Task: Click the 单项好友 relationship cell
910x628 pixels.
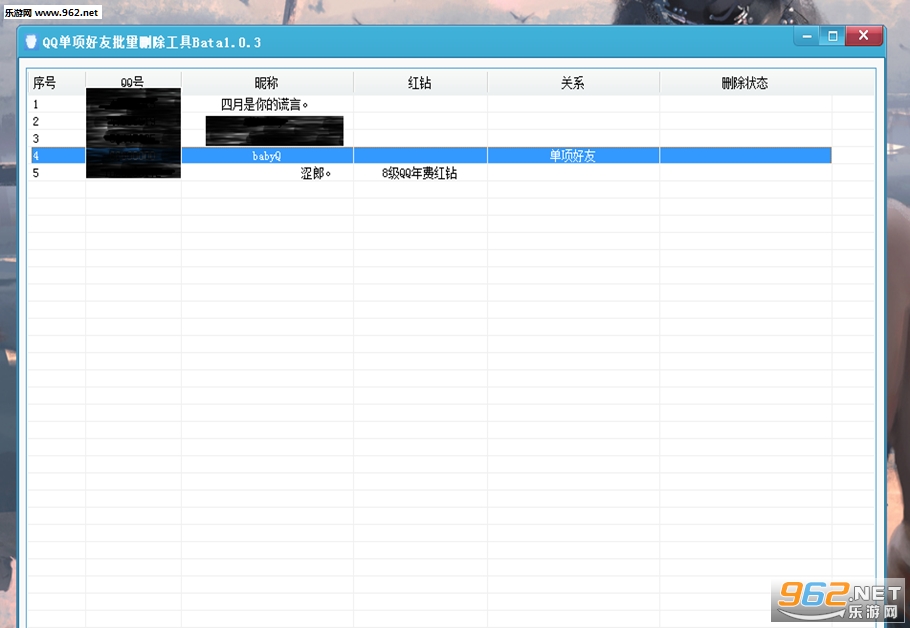Action: point(573,156)
